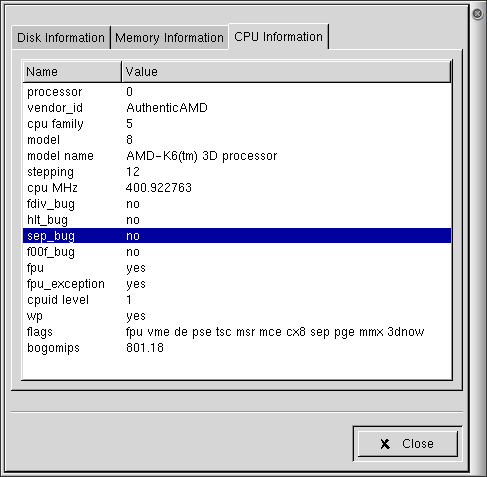This screenshot has width=487, height=477.
Task: Click the Close button
Action: click(x=407, y=444)
